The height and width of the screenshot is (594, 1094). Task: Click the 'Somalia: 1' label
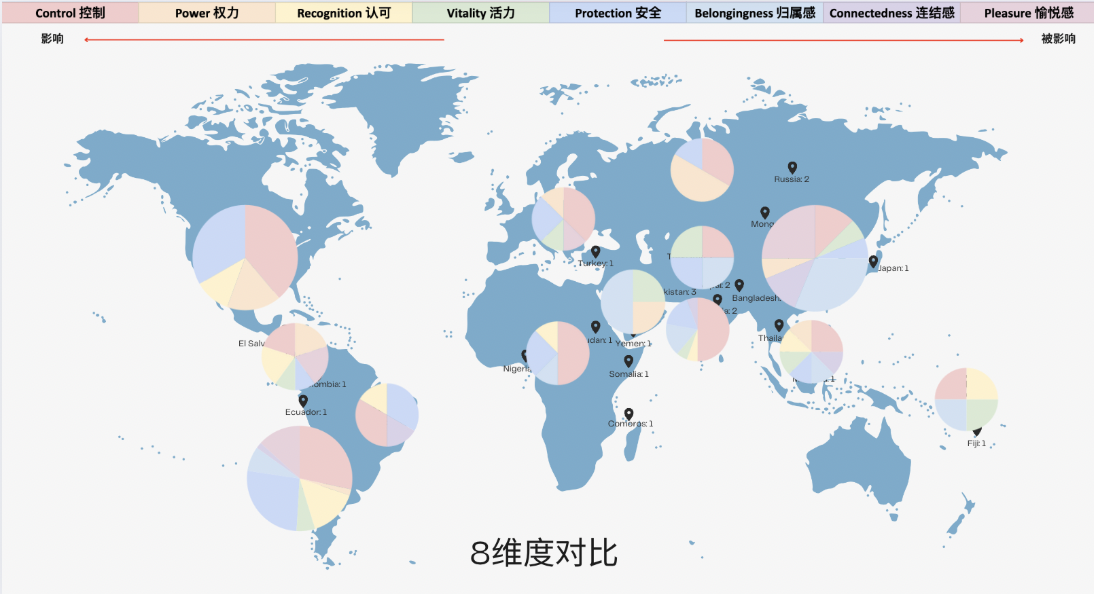pyautogui.click(x=629, y=374)
